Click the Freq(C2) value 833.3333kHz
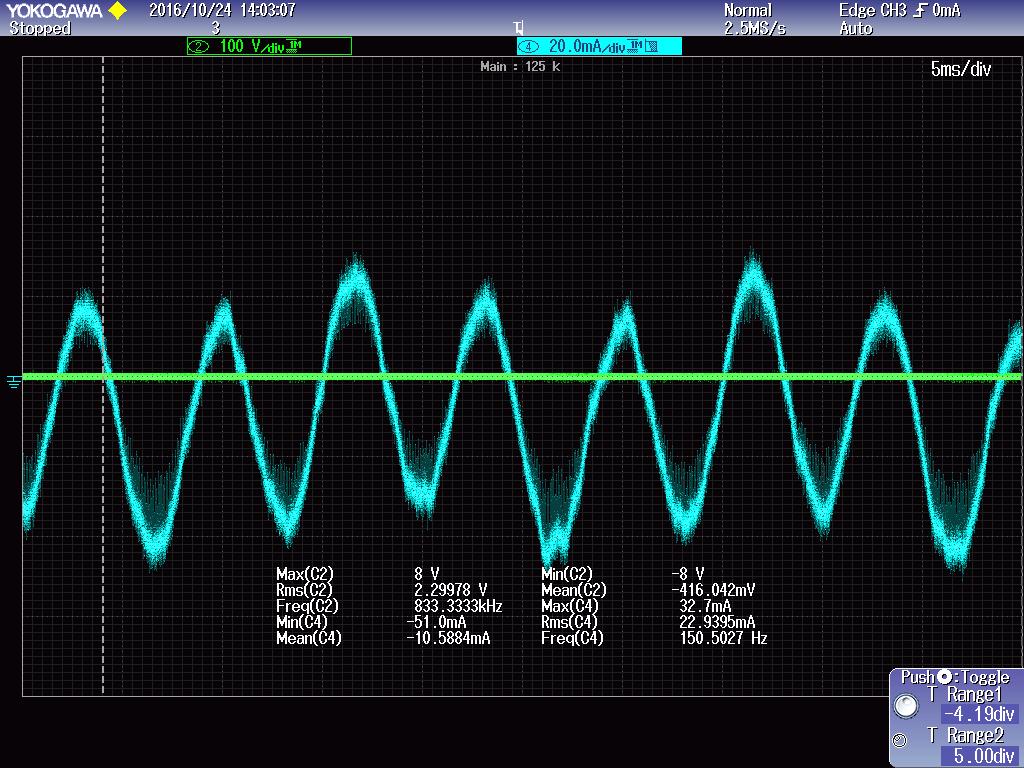The height and width of the screenshot is (768, 1024). (458, 606)
